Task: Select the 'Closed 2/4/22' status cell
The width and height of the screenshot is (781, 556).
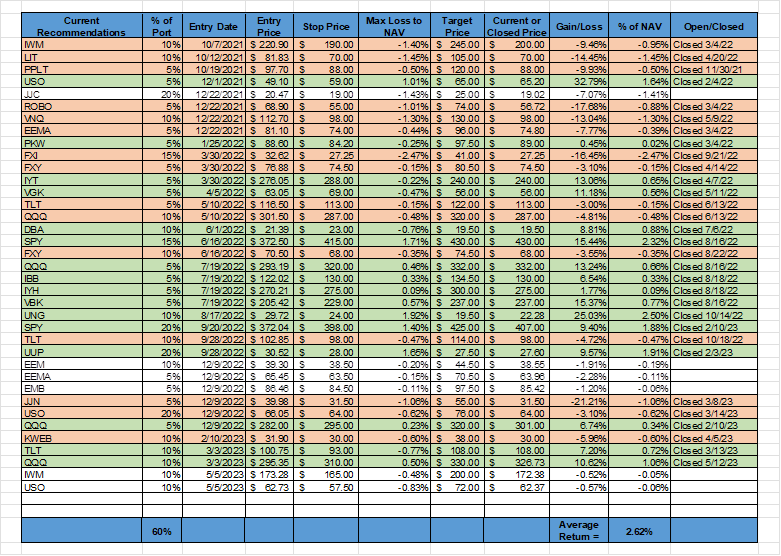Action: 714,82
